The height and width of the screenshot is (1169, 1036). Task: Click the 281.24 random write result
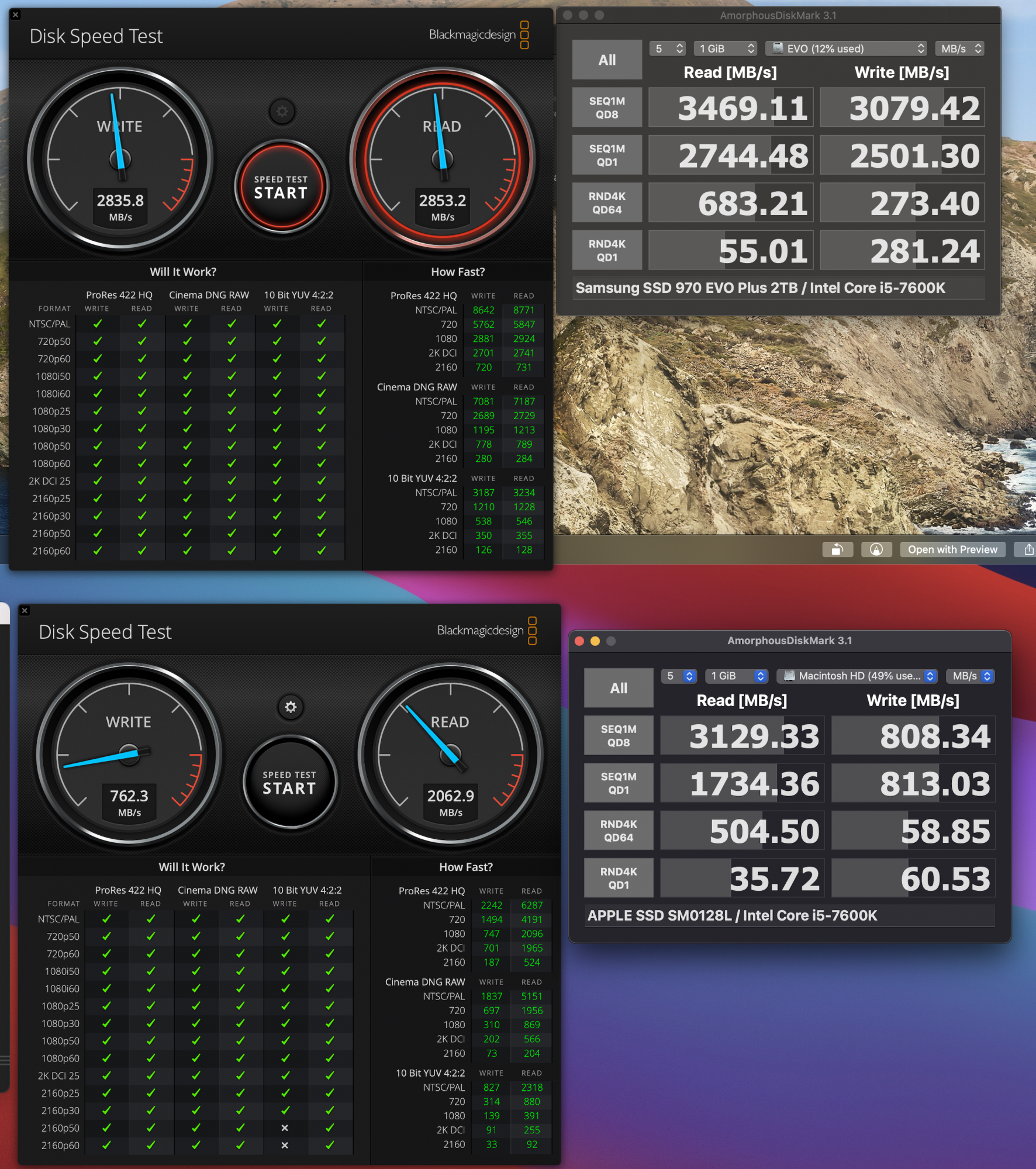point(902,250)
